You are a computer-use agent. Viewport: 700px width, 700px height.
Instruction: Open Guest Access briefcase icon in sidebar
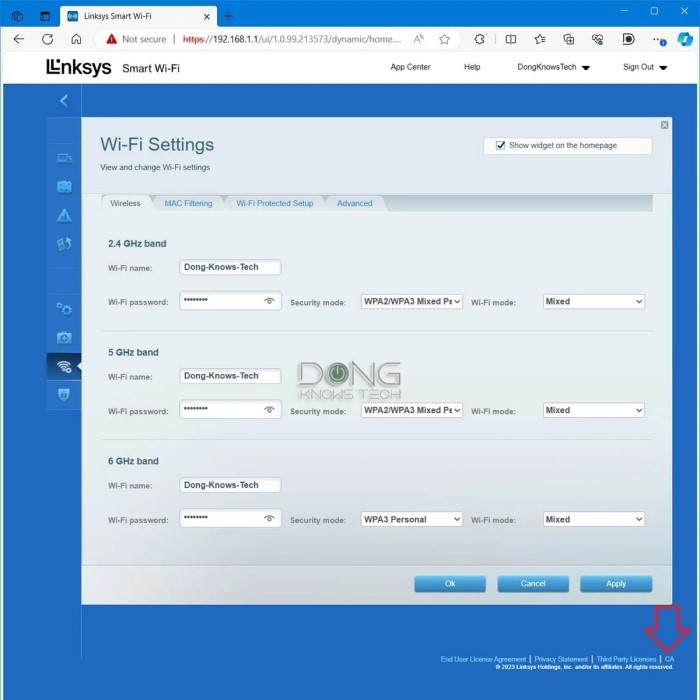click(x=64, y=186)
